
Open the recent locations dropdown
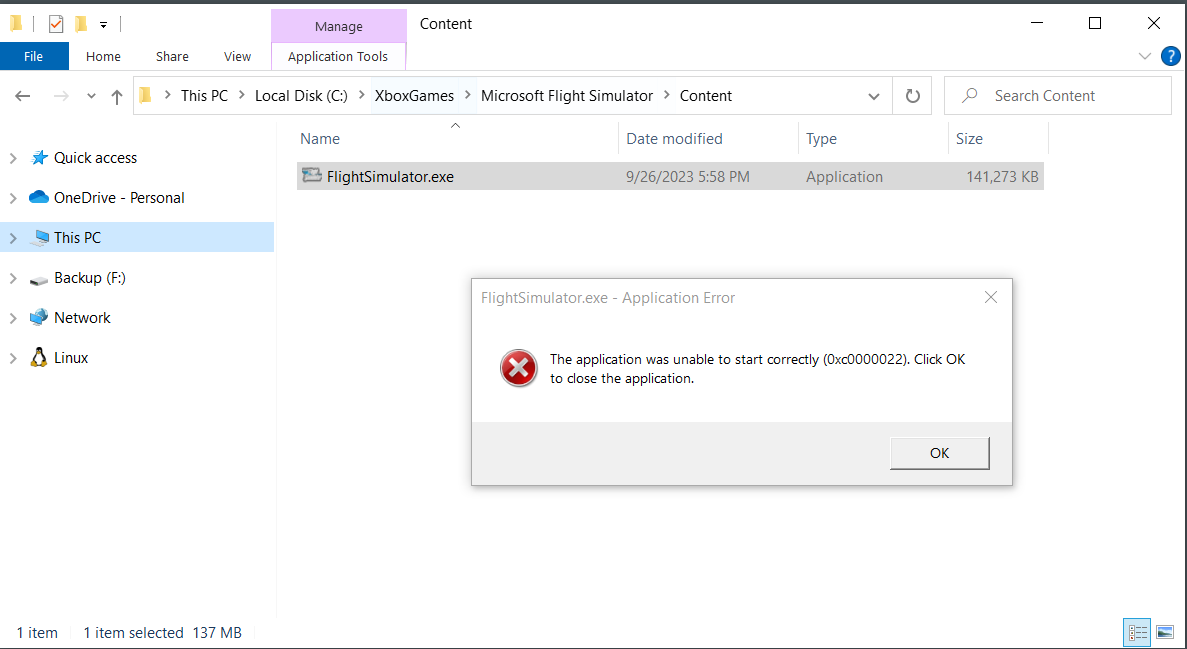point(91,96)
